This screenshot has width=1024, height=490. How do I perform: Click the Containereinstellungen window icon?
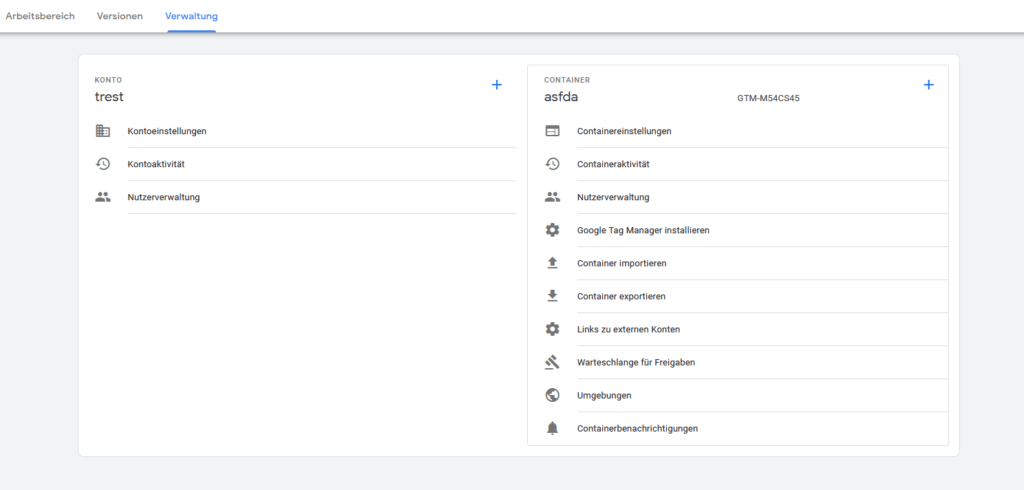point(552,131)
